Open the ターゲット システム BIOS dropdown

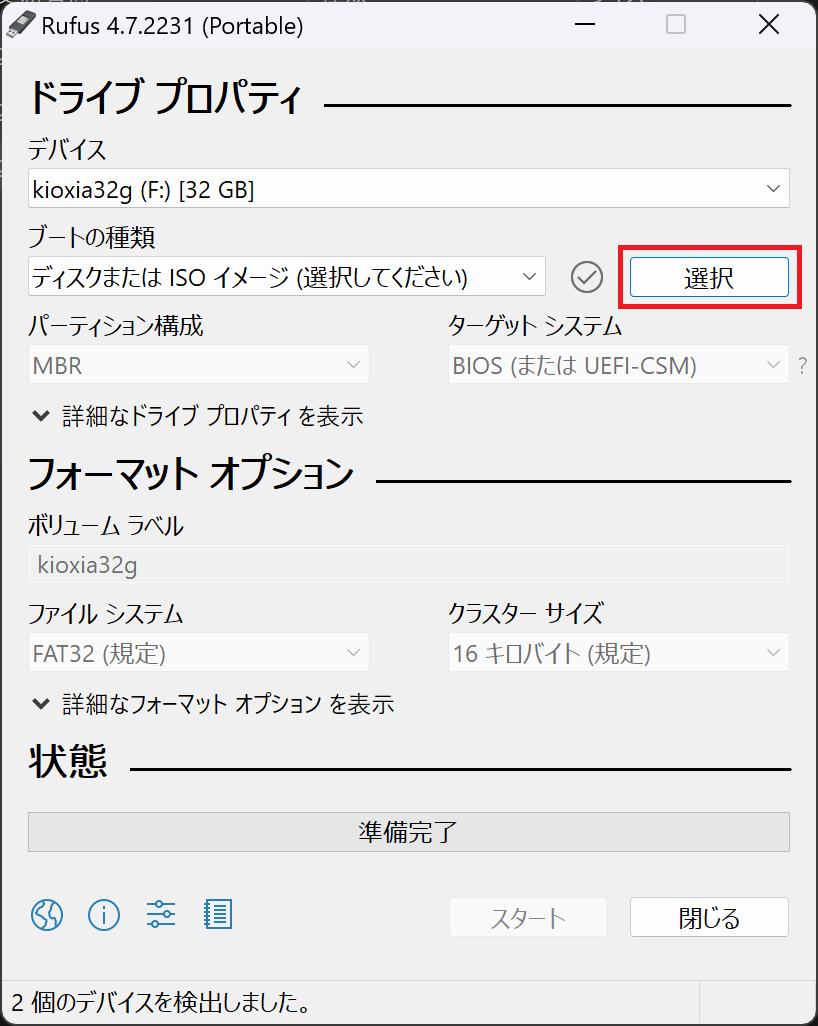(617, 366)
